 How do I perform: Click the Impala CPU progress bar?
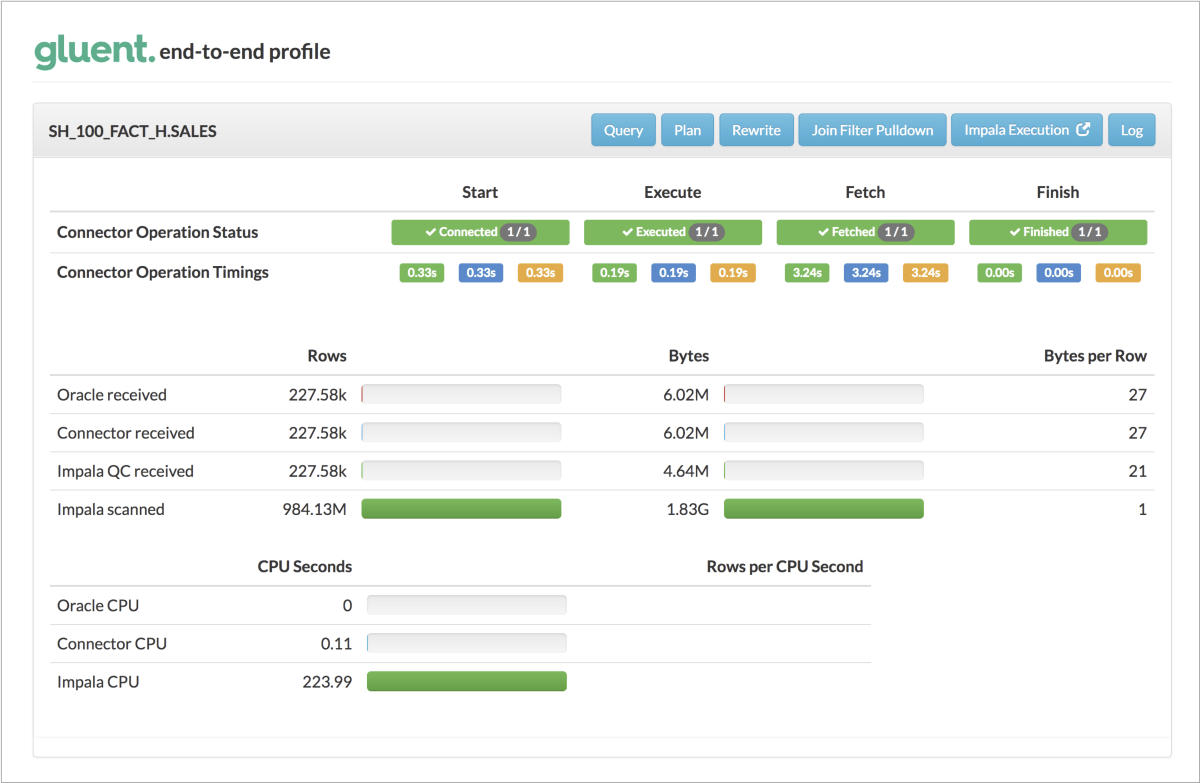click(467, 682)
